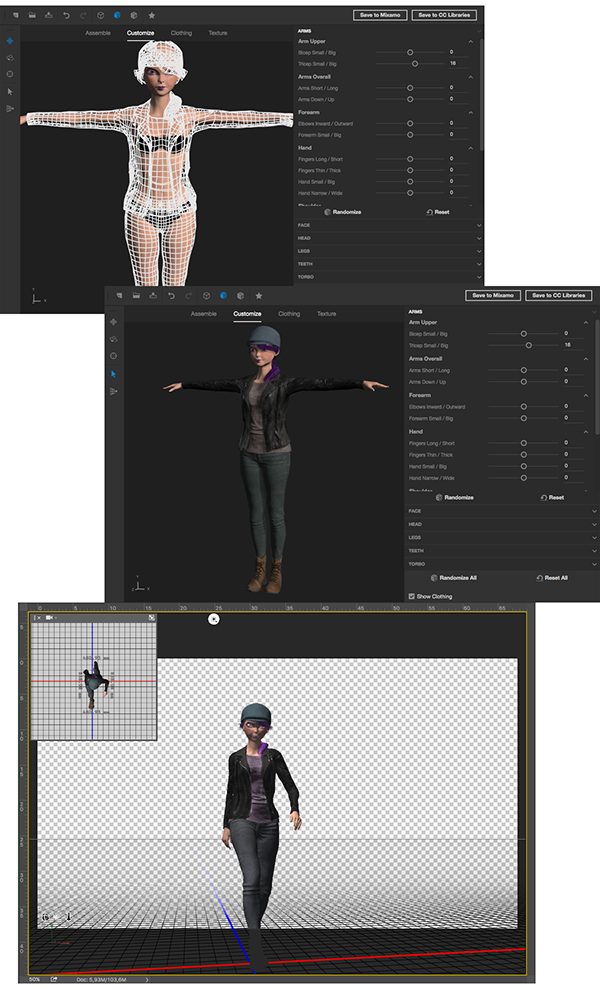The width and height of the screenshot is (600, 1000).
Task: Click the Doc: 5,93M/103,6M status text
Action: click(101, 980)
